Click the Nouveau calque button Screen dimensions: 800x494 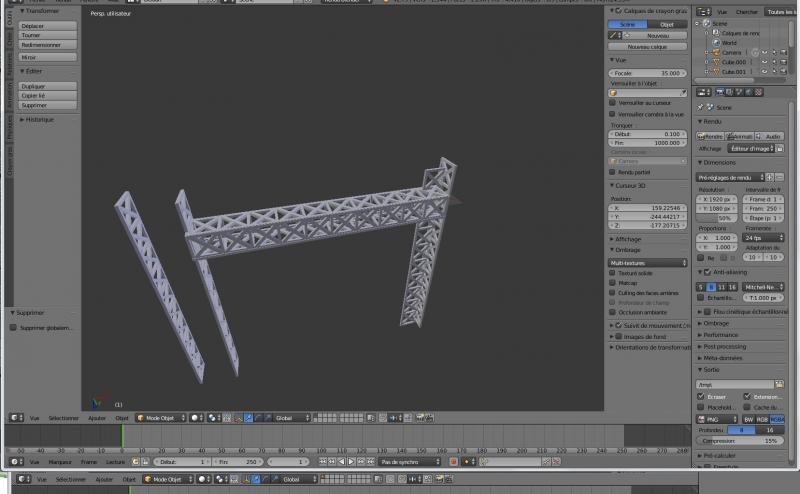click(x=649, y=47)
